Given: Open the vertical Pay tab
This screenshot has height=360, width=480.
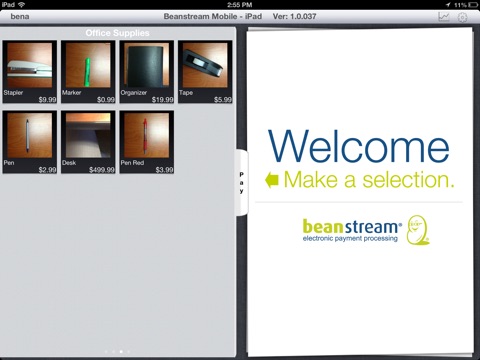Looking at the screenshot, I should 242,183.
